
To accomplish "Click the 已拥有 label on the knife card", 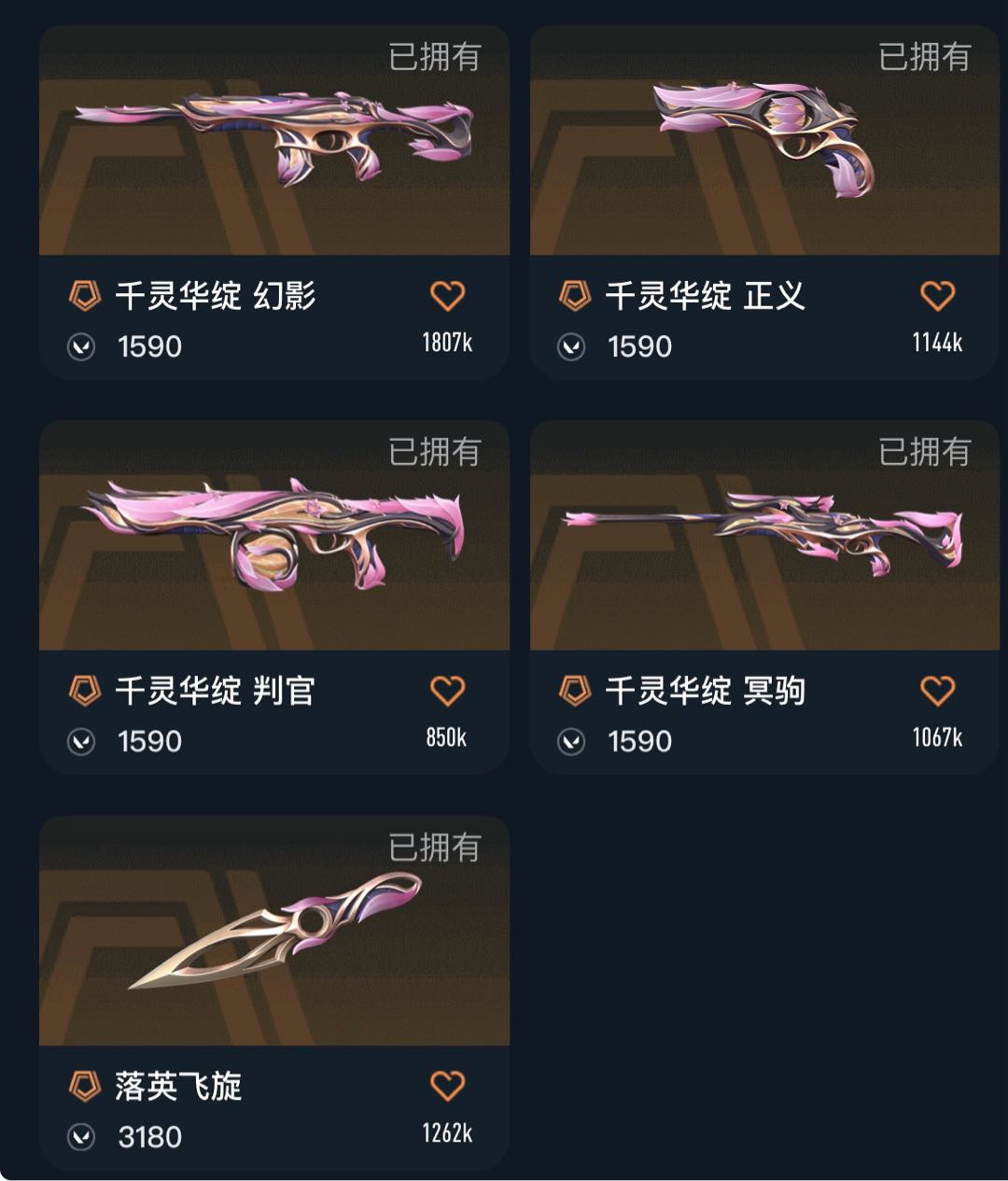I will tap(435, 848).
